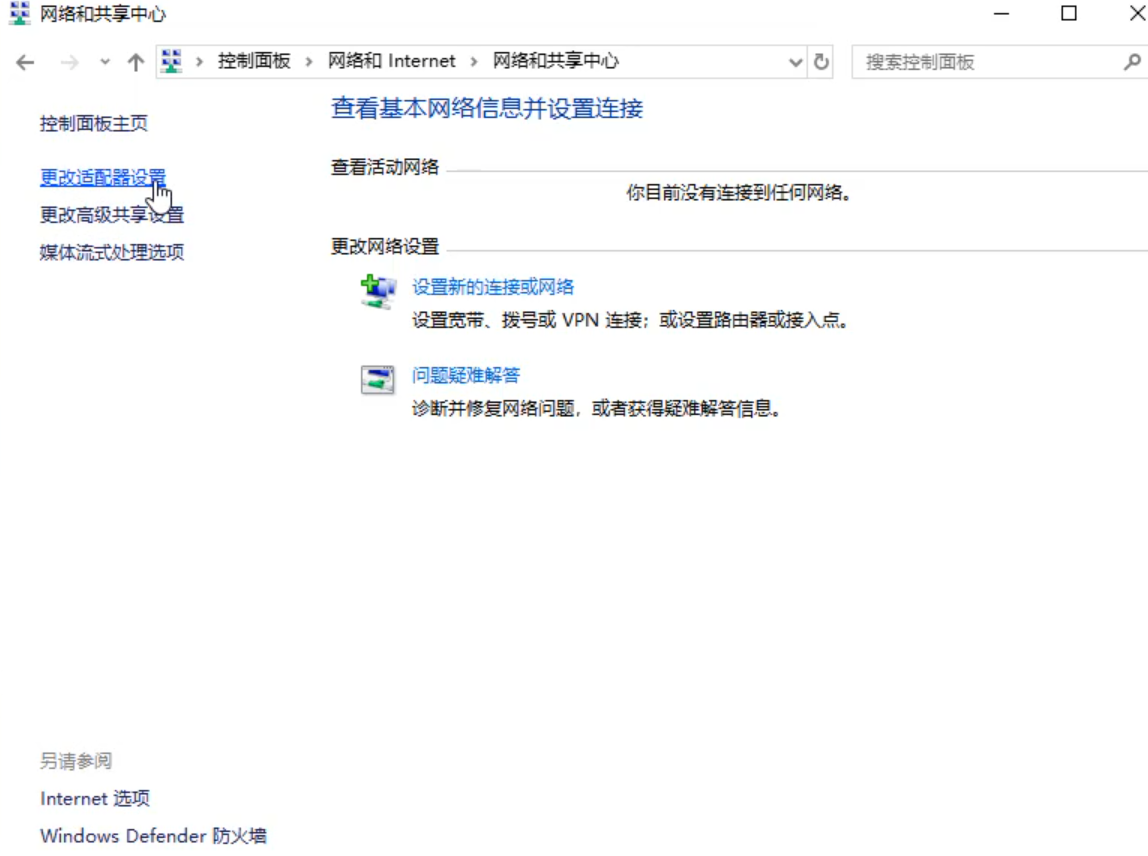
Task: Refresh the control panel page
Action: (821, 62)
